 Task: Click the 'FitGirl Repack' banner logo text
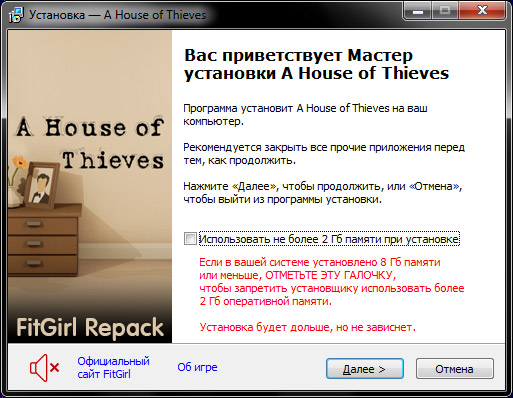tap(90, 328)
